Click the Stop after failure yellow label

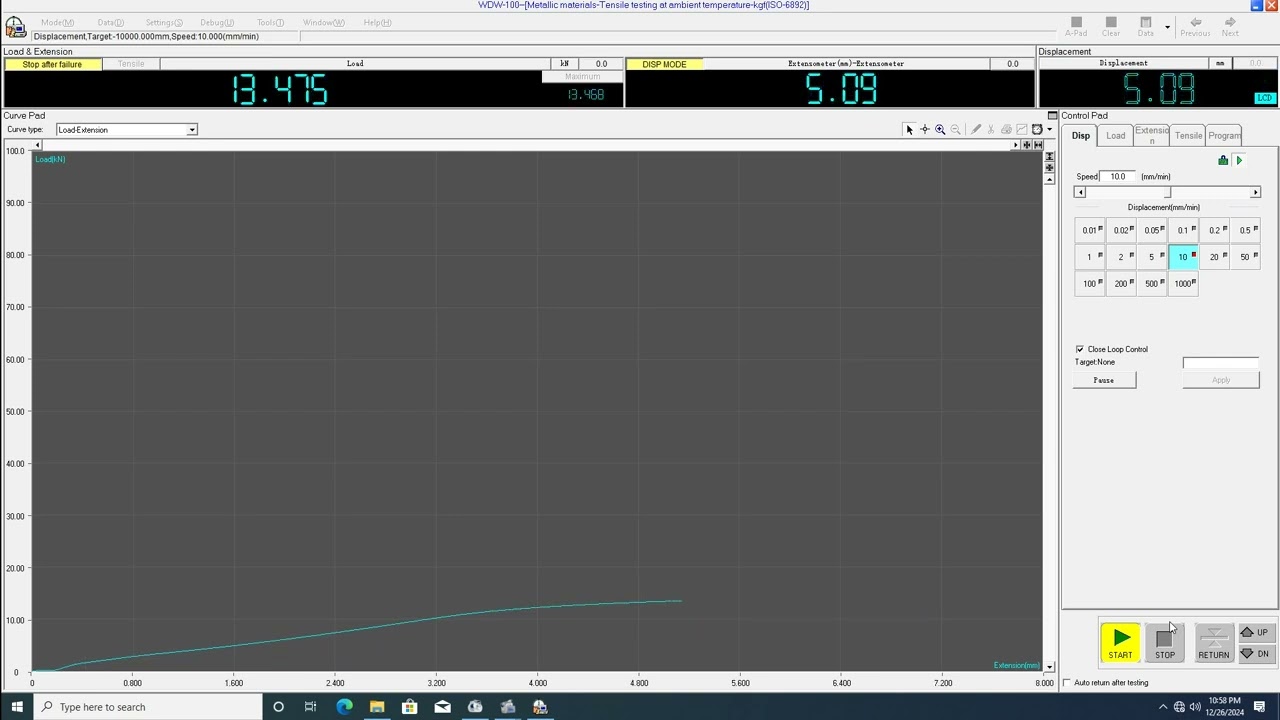pyautogui.click(x=52, y=64)
